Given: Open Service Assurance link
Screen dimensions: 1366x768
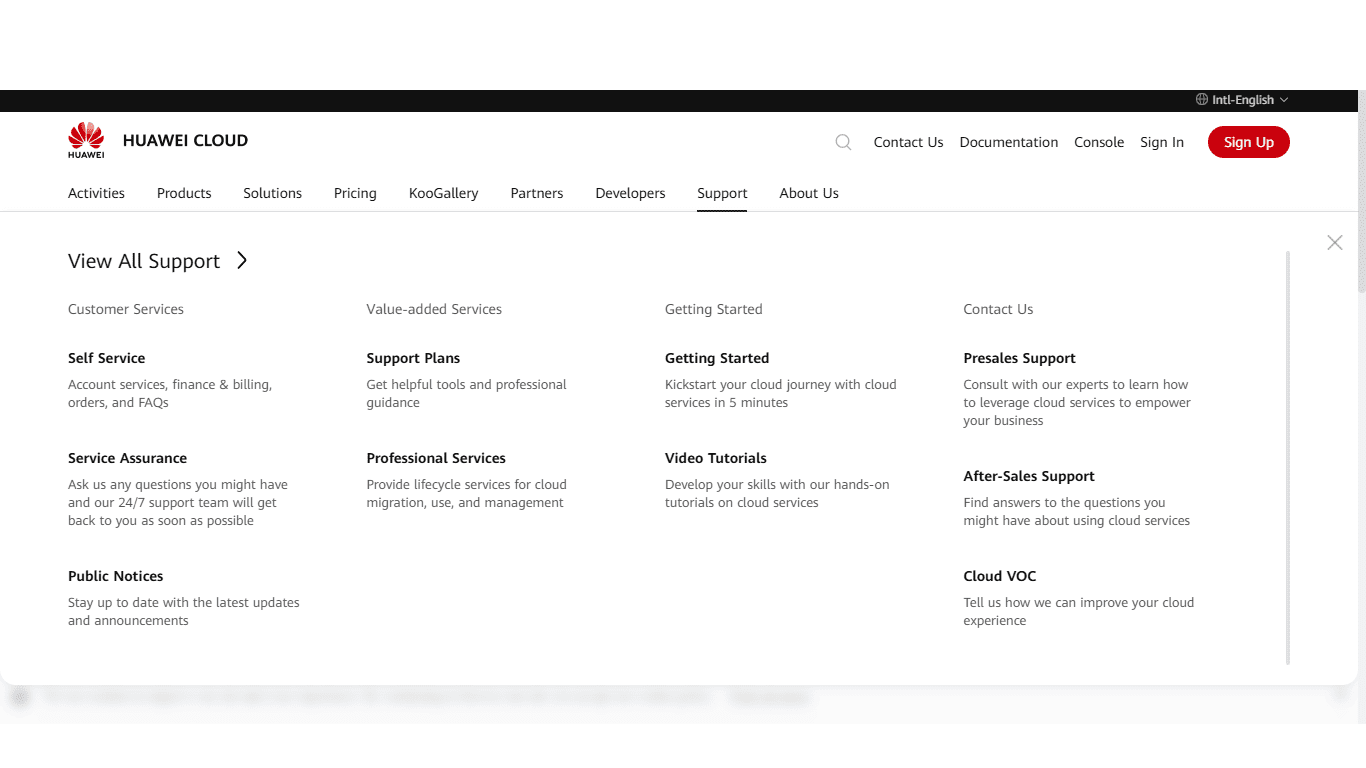Looking at the screenshot, I should [127, 458].
